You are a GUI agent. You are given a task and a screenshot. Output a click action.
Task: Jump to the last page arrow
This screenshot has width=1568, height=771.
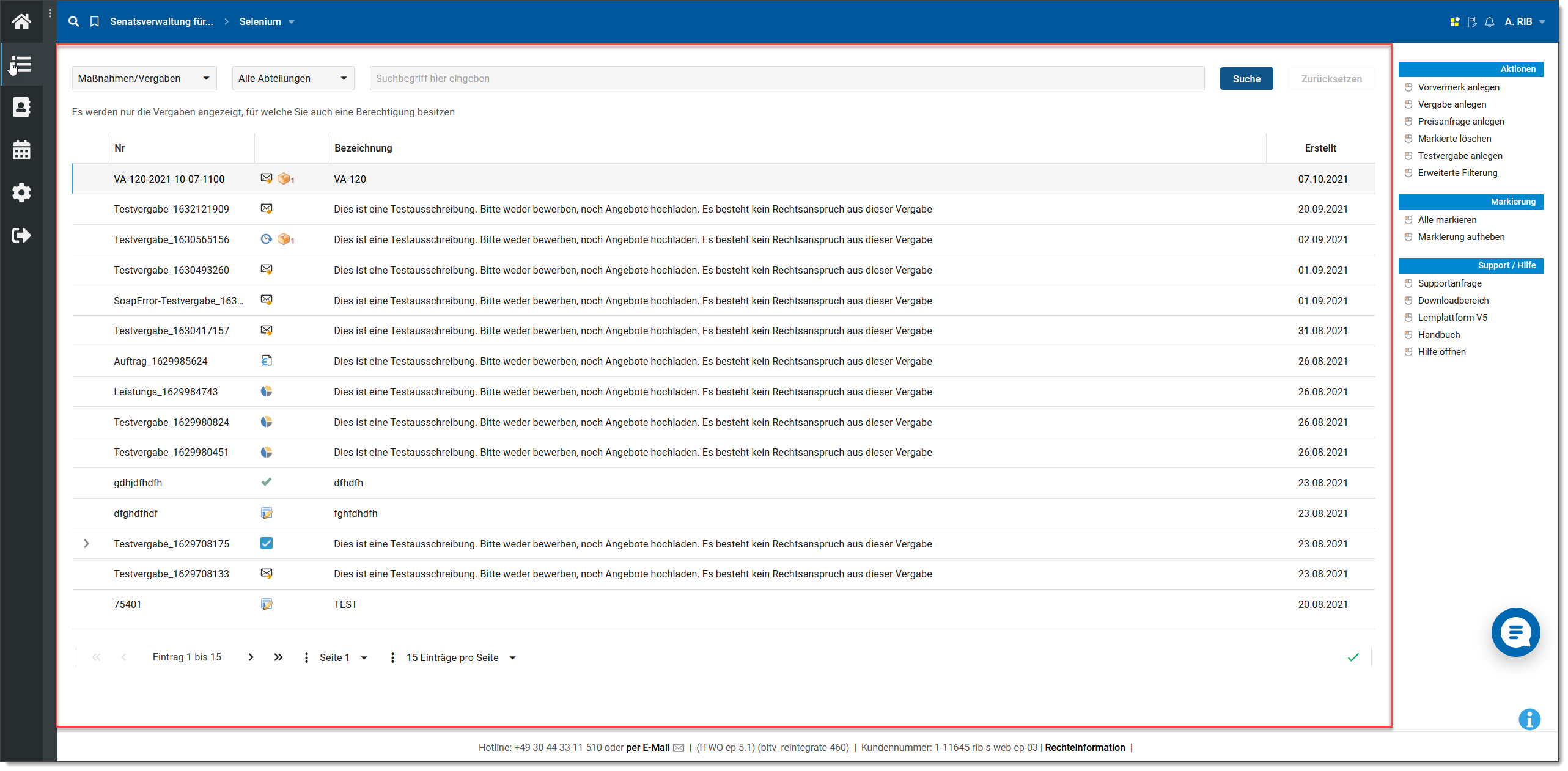click(x=278, y=657)
